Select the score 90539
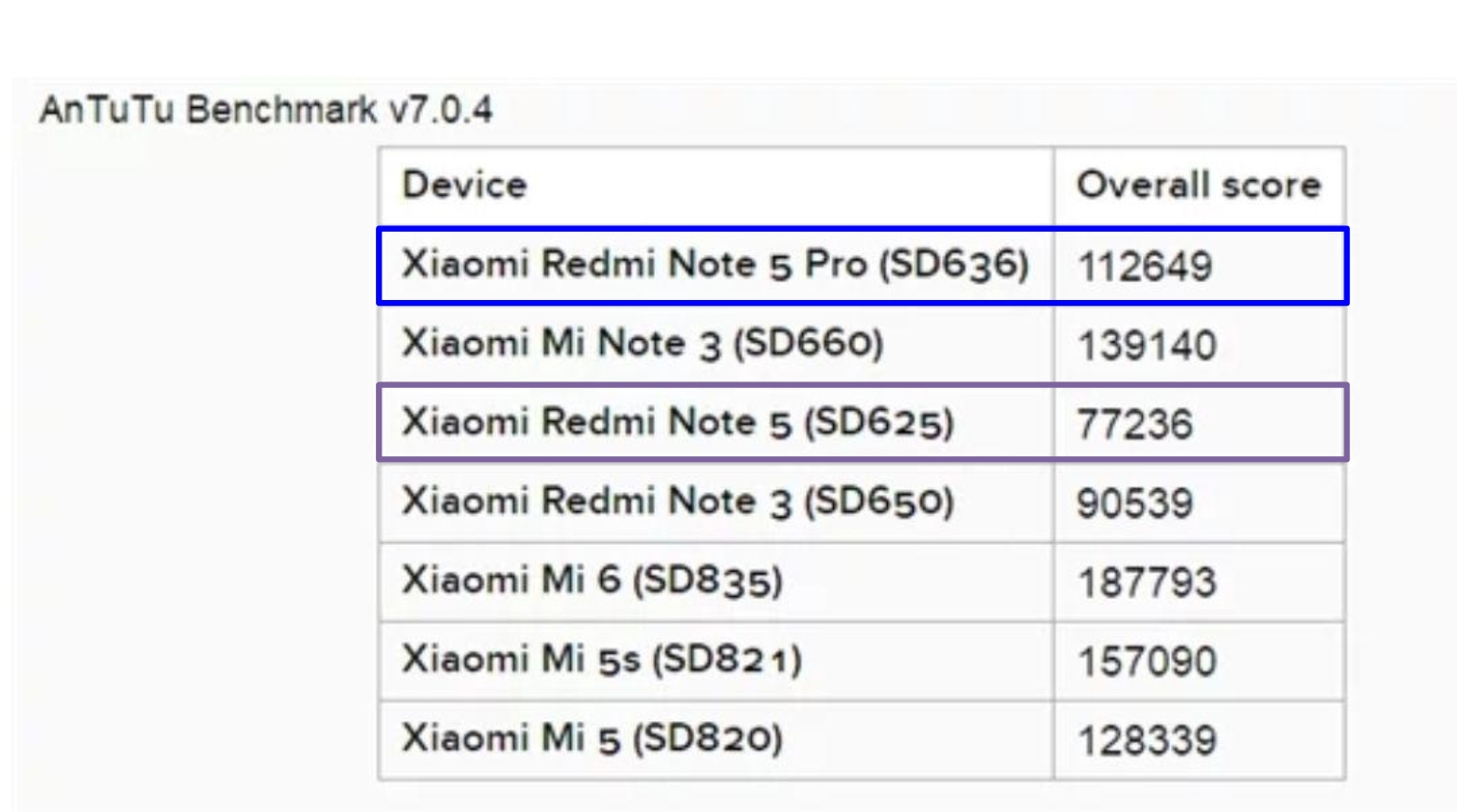Screen dimensions: 1458x812 tap(1134, 504)
